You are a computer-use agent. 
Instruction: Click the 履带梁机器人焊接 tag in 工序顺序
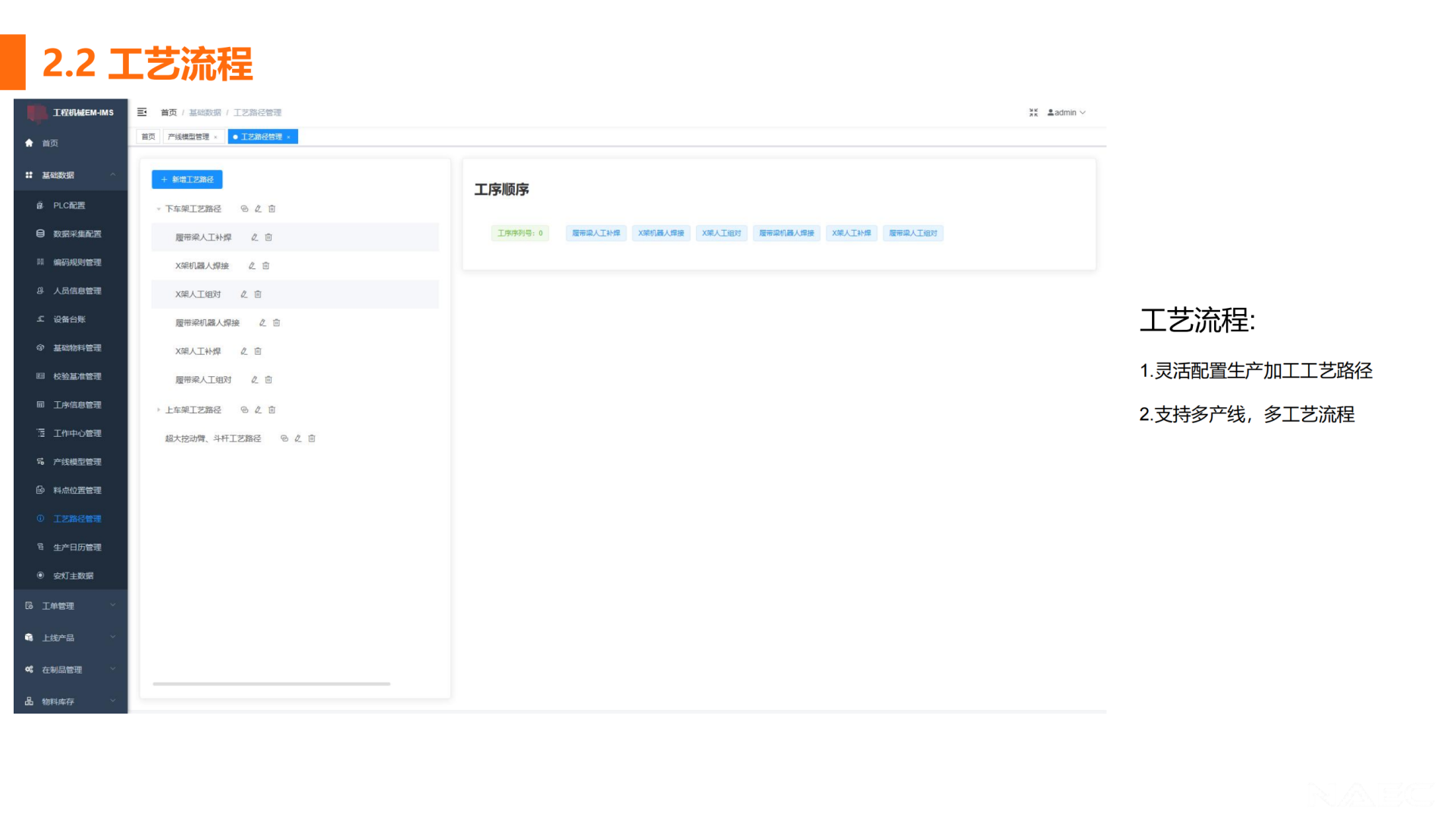[x=786, y=233]
